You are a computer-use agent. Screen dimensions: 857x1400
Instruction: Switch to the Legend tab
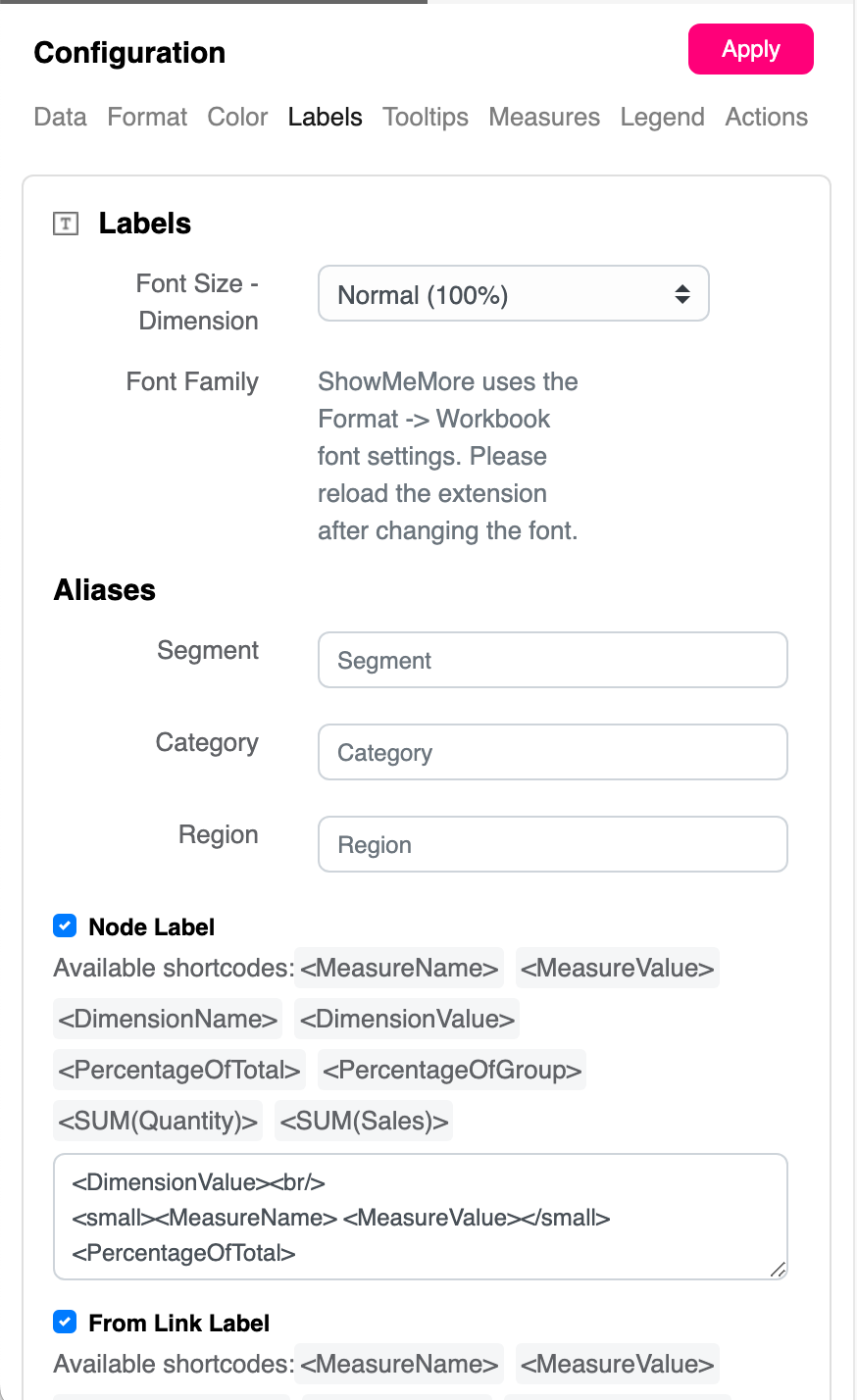coord(662,117)
